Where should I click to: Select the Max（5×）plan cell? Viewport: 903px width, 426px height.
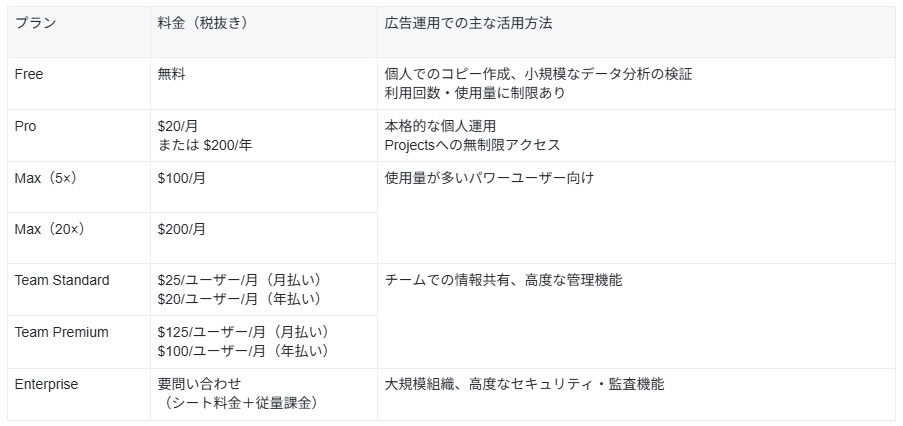tap(79, 187)
